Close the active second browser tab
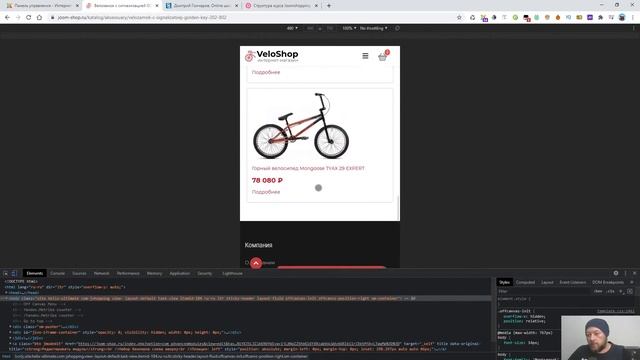The width and height of the screenshot is (640, 360). coord(157,6)
